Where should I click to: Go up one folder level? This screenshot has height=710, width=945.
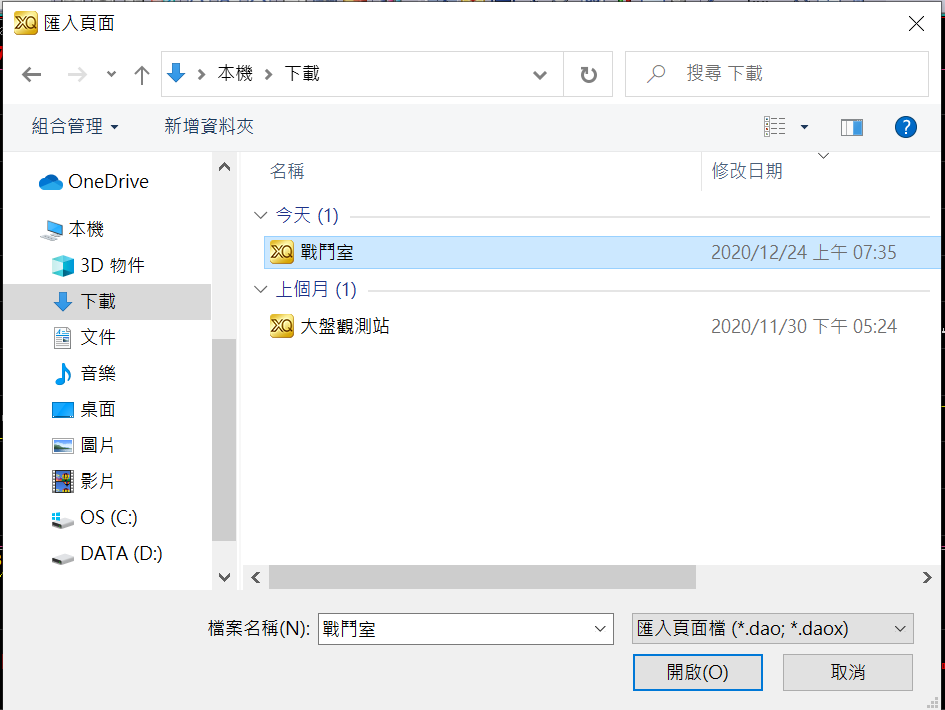(142, 75)
